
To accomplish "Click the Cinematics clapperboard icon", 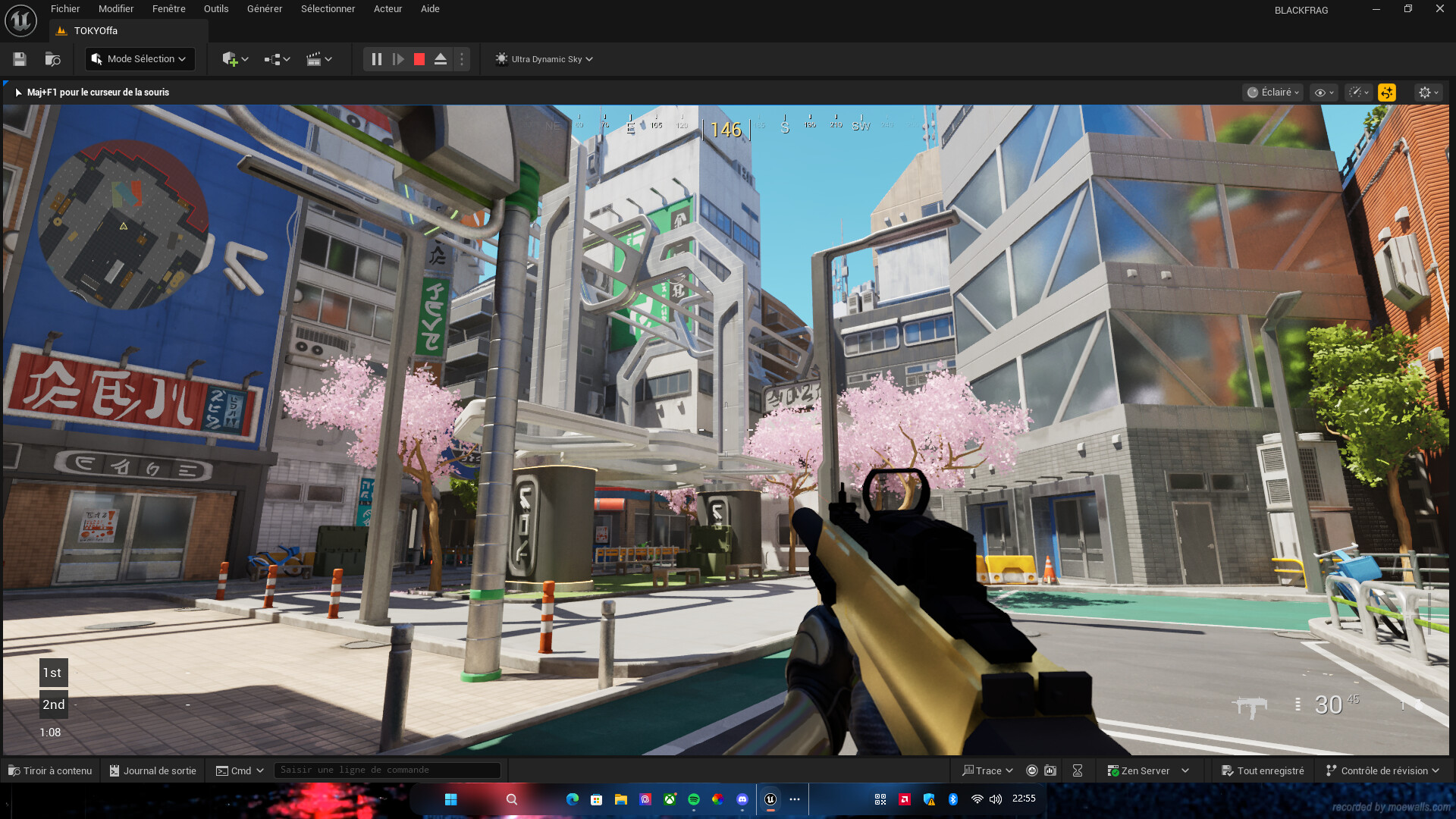I will pos(315,59).
